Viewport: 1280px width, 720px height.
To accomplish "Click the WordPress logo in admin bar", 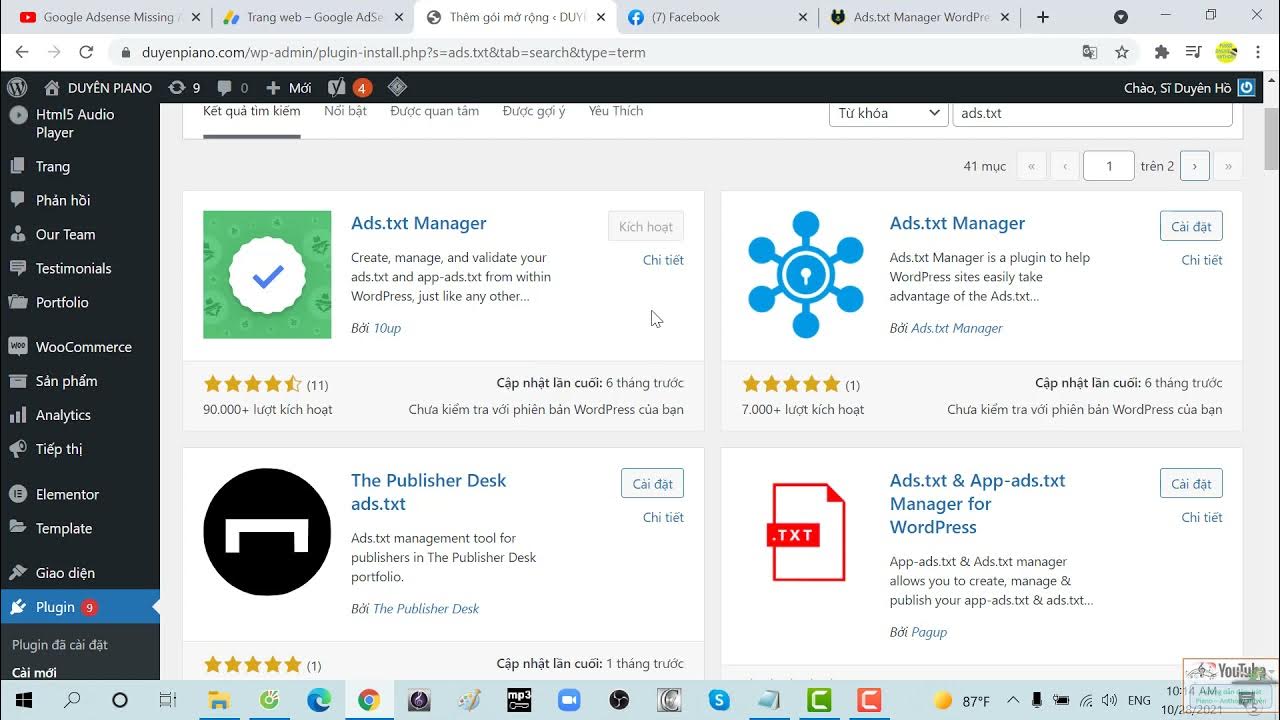I will [17, 88].
